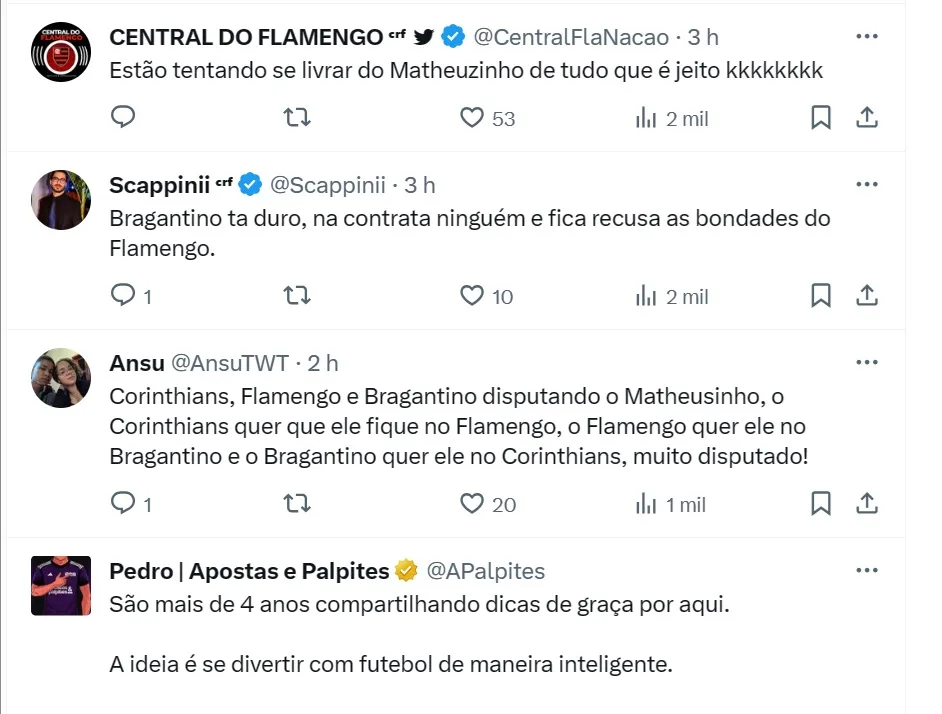Open more options on Pedro Apostas tweet
The width and height of the screenshot is (942, 714).
point(866,571)
